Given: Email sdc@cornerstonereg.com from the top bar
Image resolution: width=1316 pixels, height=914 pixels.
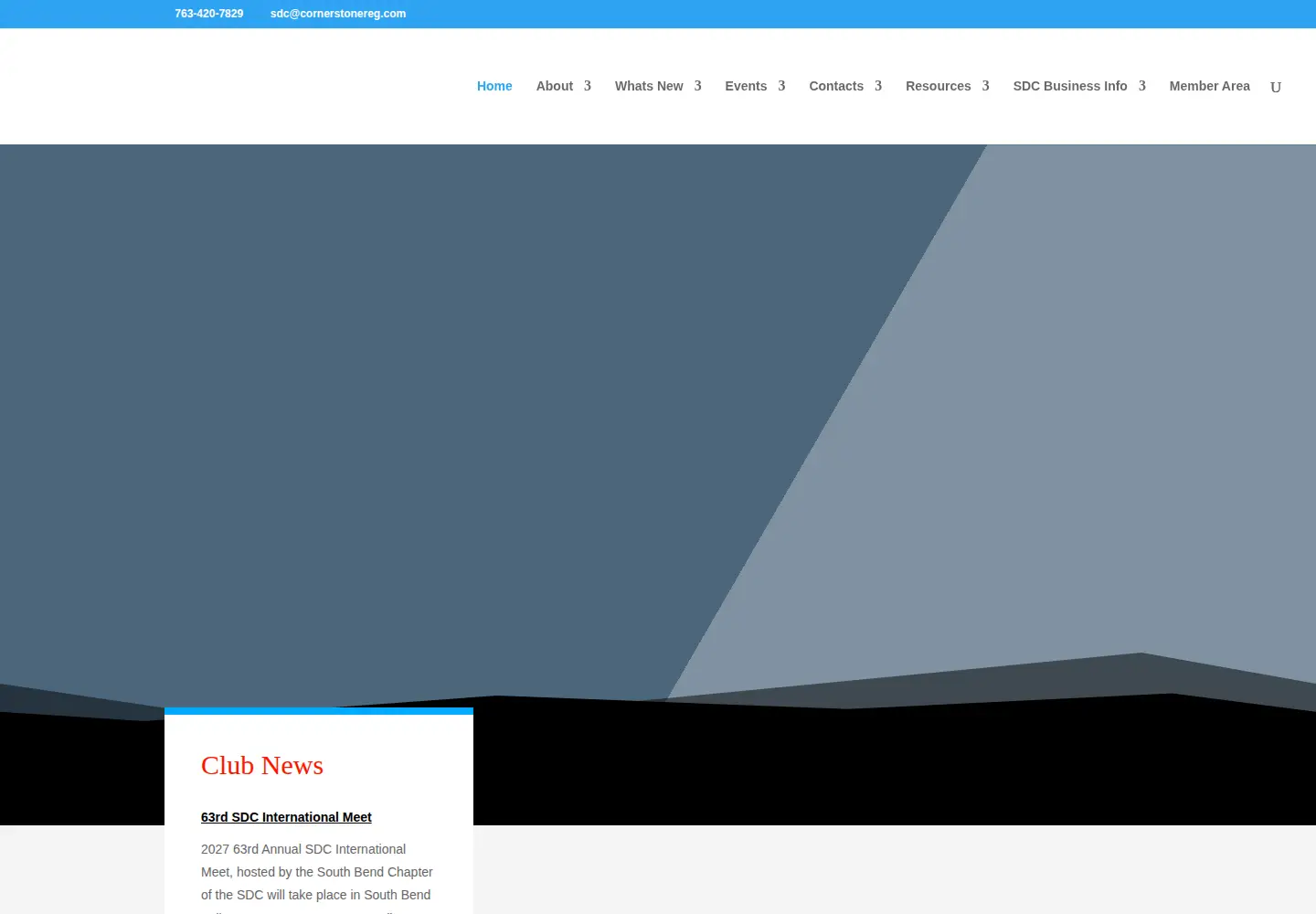Looking at the screenshot, I should pyautogui.click(x=338, y=14).
